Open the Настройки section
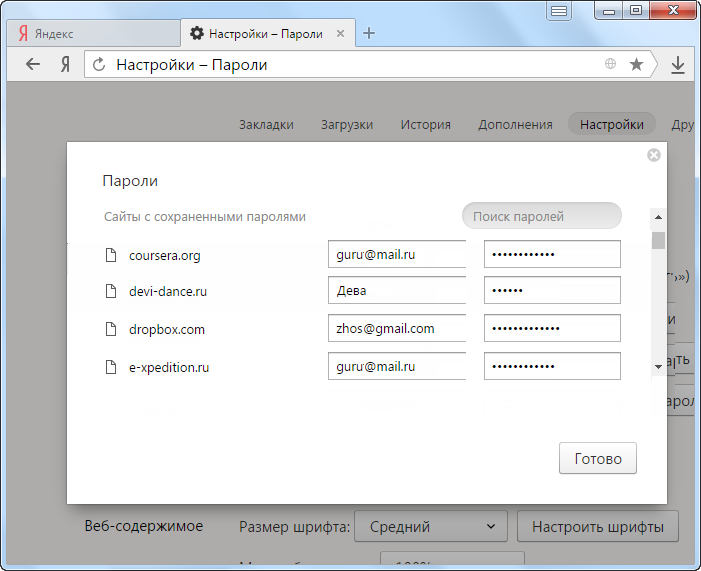701x571 pixels. point(612,124)
